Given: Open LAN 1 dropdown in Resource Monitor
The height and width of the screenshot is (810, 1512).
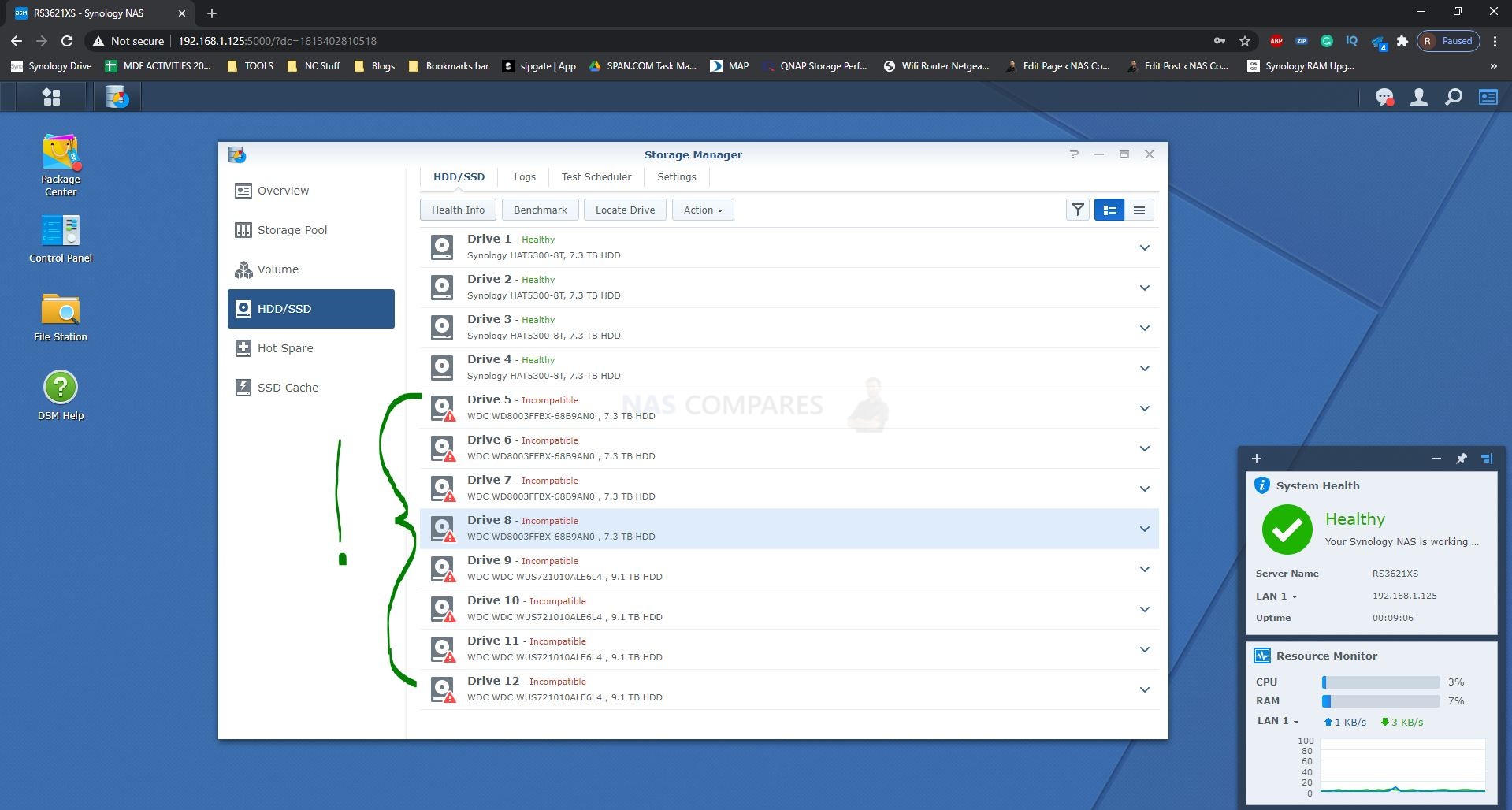Looking at the screenshot, I should click(x=1277, y=721).
